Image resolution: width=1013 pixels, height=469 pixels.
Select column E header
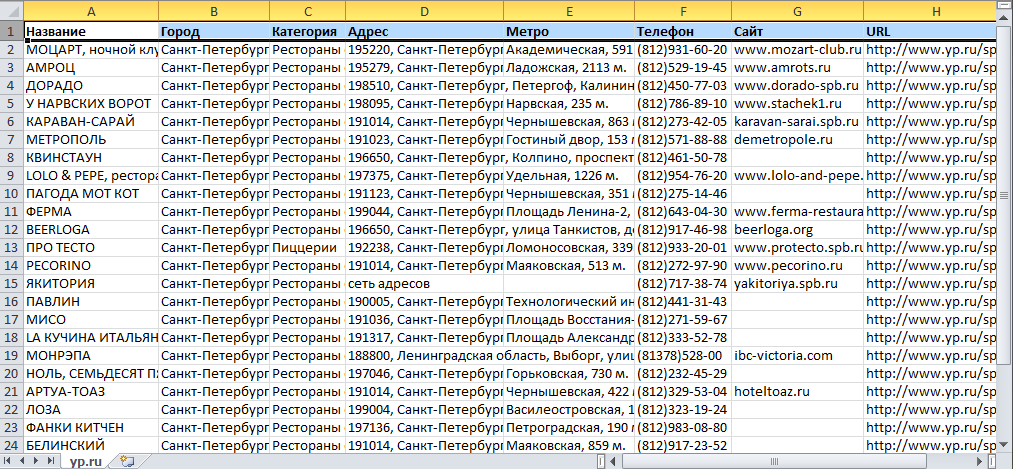coord(569,11)
